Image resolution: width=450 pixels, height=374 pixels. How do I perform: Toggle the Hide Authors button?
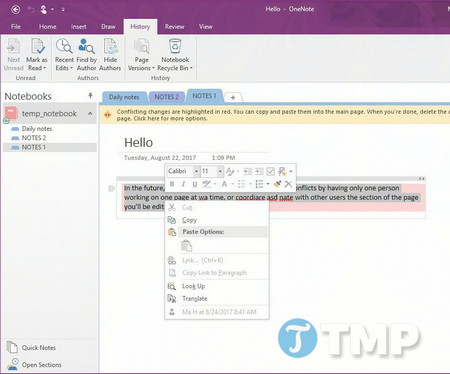coord(110,54)
